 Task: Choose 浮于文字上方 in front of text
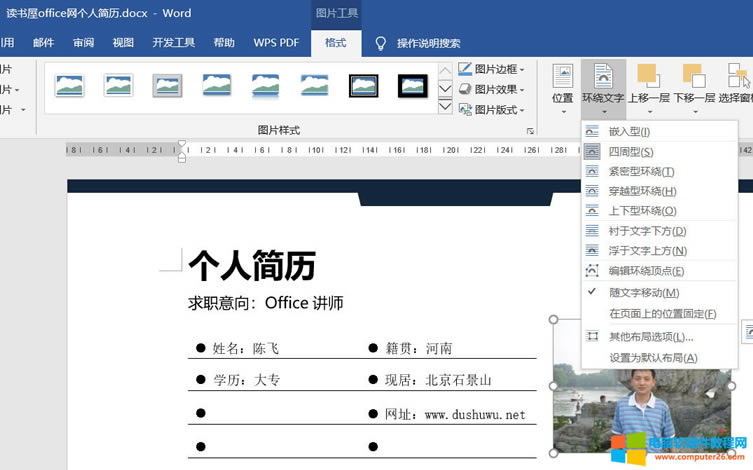(x=647, y=251)
